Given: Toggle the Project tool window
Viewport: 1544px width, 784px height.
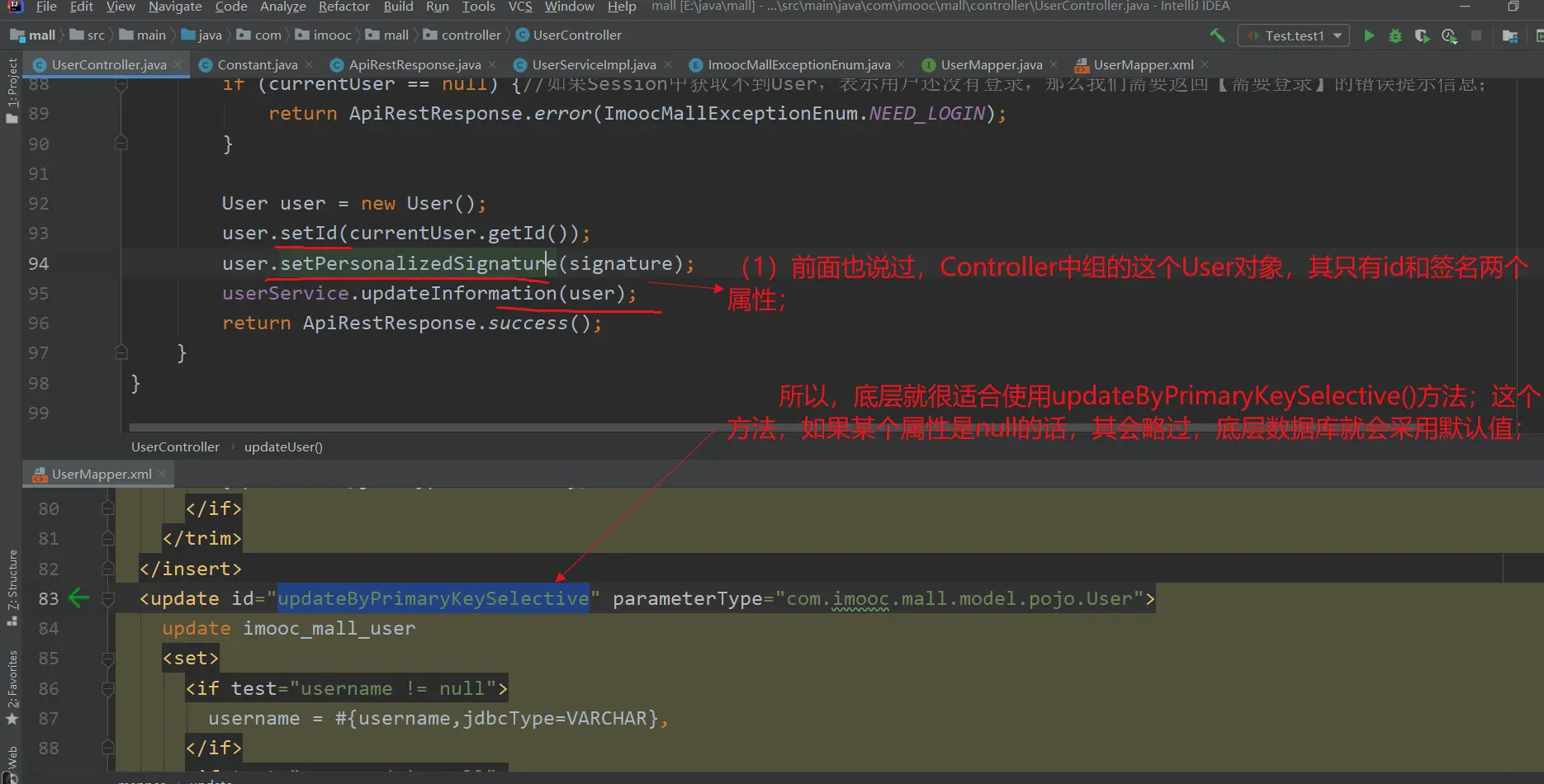Looking at the screenshot, I should pos(12,89).
